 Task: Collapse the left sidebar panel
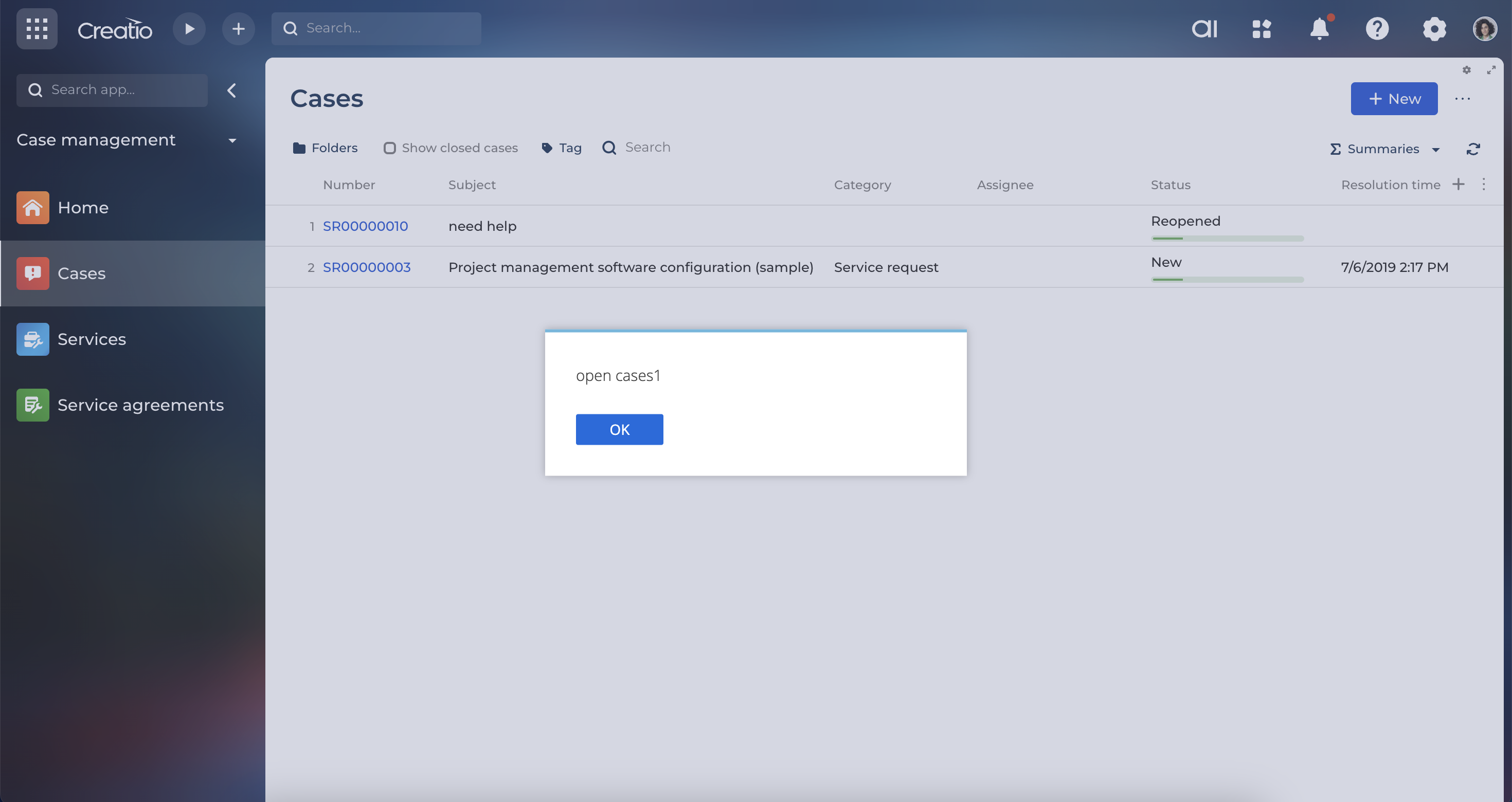click(232, 90)
